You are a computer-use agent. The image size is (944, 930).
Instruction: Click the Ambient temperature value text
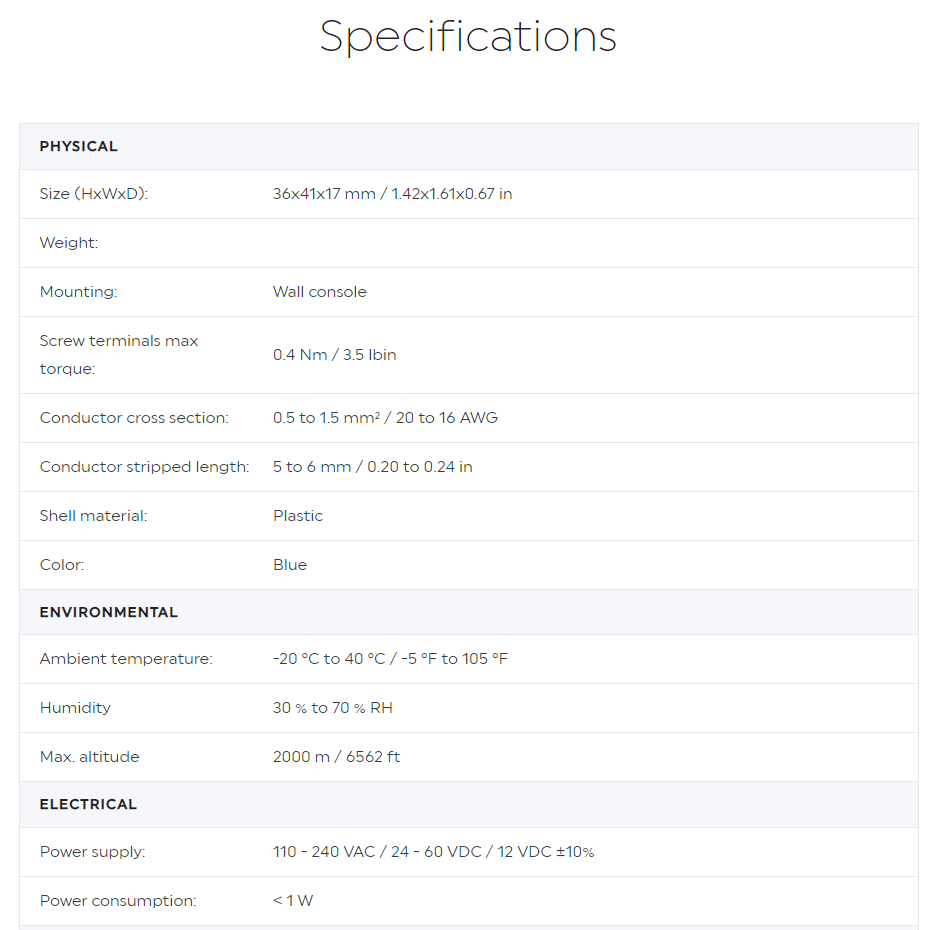click(x=390, y=659)
